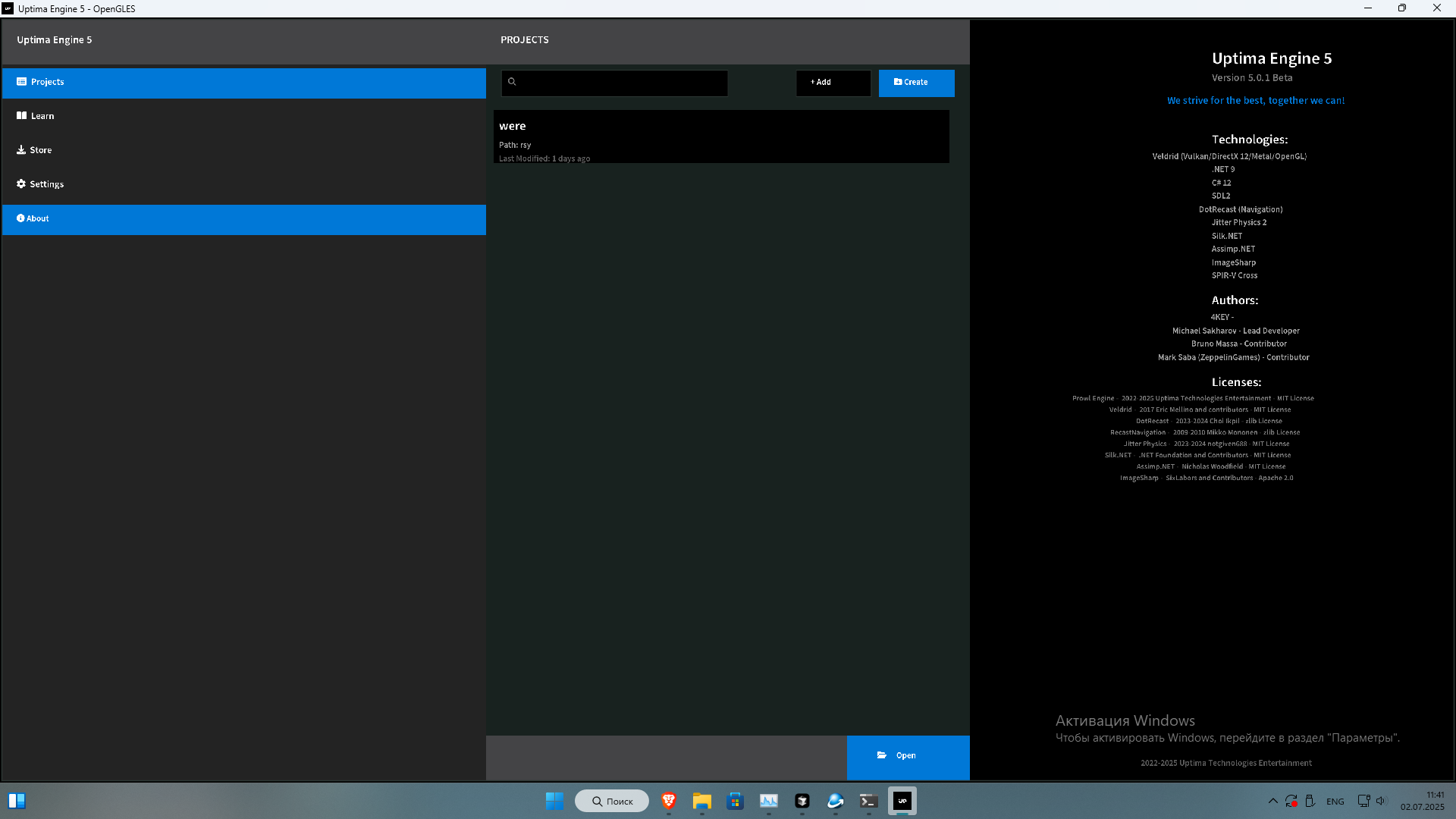
Task: Click the Prowl Engine license line
Action: coord(1193,399)
